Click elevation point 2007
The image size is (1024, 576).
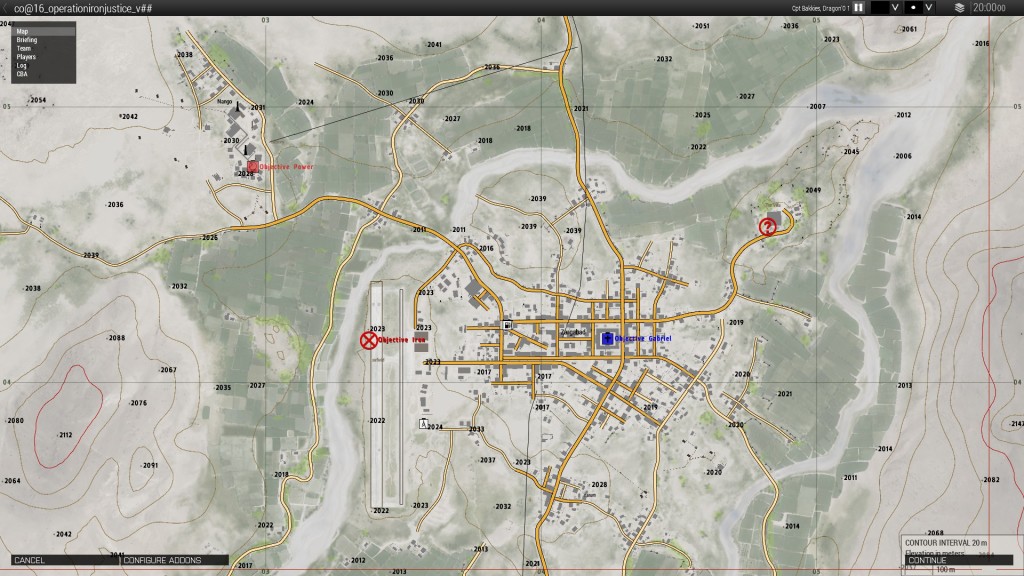point(816,106)
